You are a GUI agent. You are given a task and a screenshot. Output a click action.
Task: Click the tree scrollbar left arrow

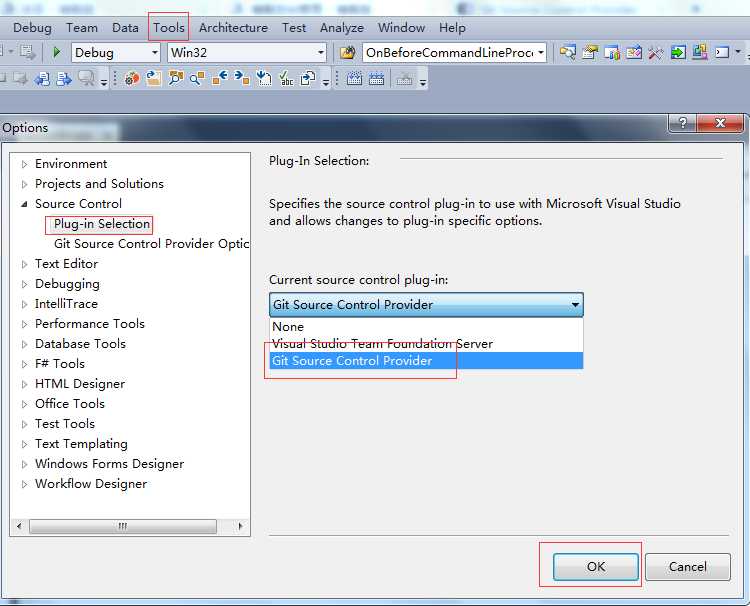pyautogui.click(x=19, y=526)
